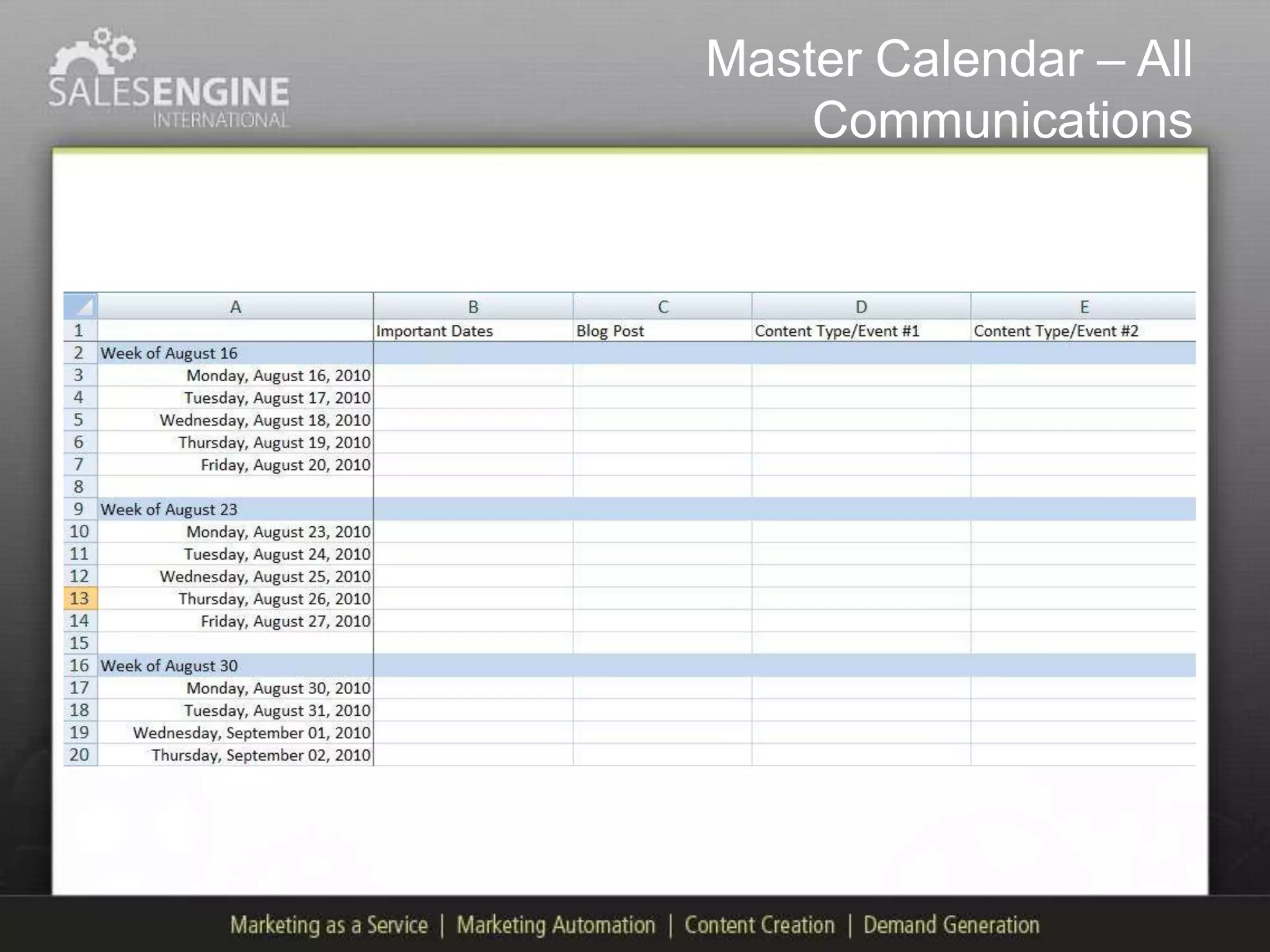Click row header 2

coord(81,353)
